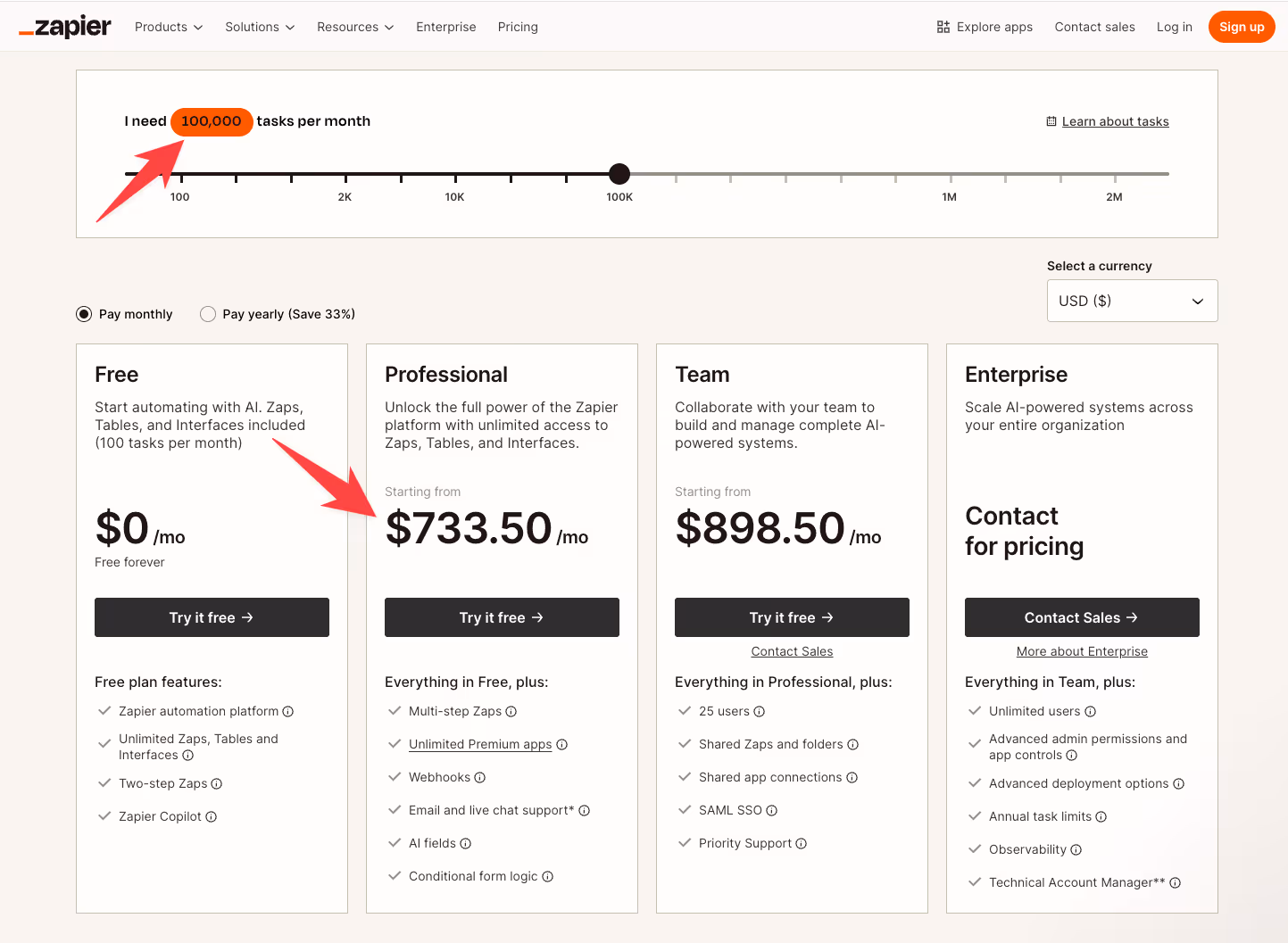Click the calendar icon beside Learn about tasks
Screen dimensions: 1288x943
click(1051, 121)
